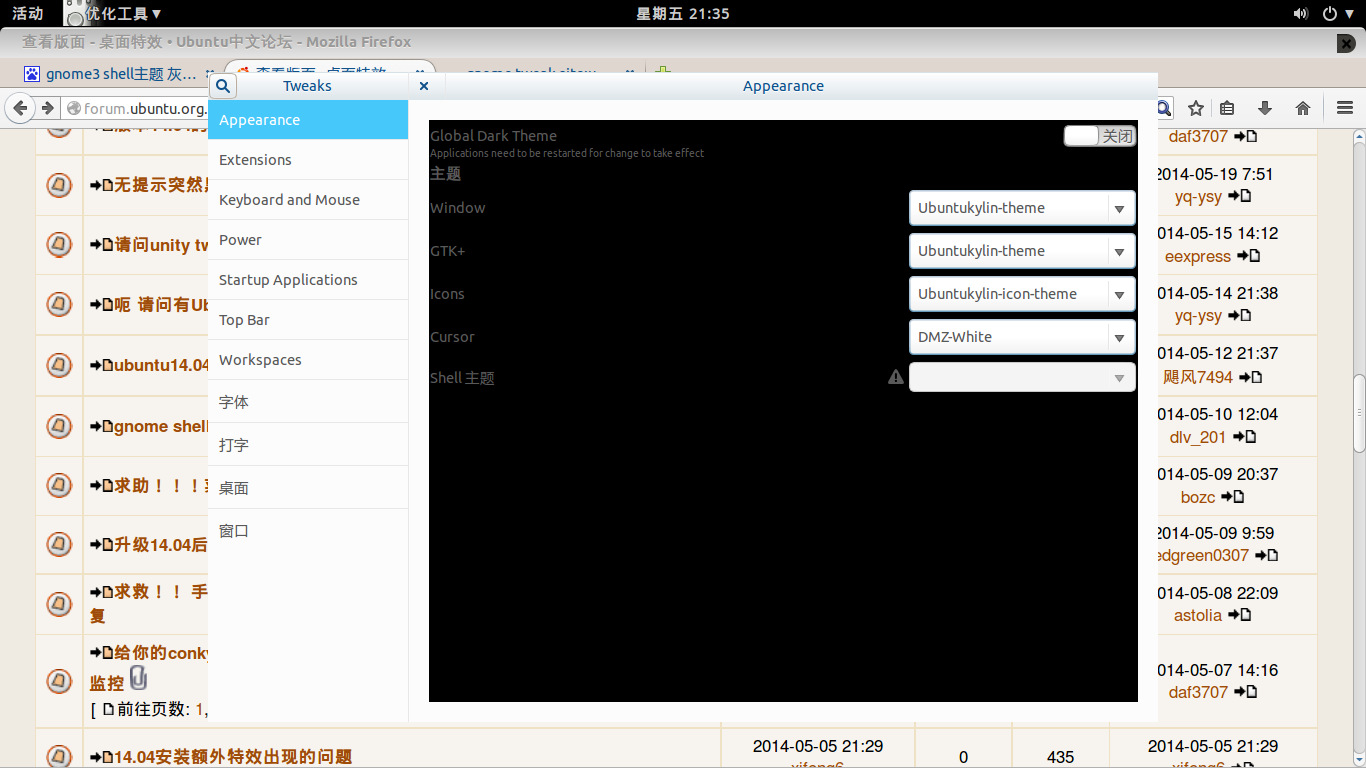This screenshot has width=1366, height=768.
Task: Open the Window theme dropdown
Action: pyautogui.click(x=1022, y=208)
